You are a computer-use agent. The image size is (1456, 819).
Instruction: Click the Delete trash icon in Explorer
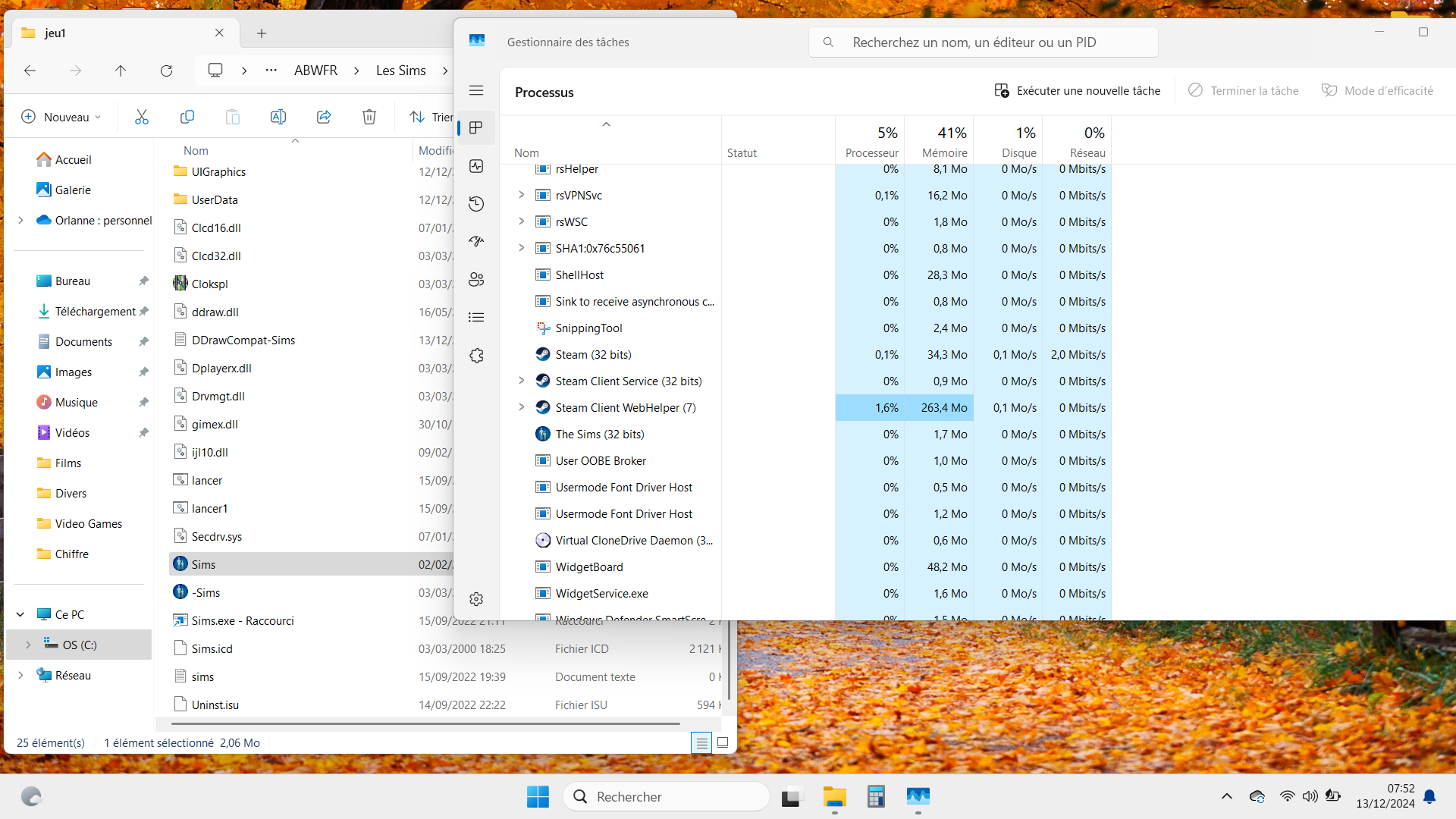[369, 117]
